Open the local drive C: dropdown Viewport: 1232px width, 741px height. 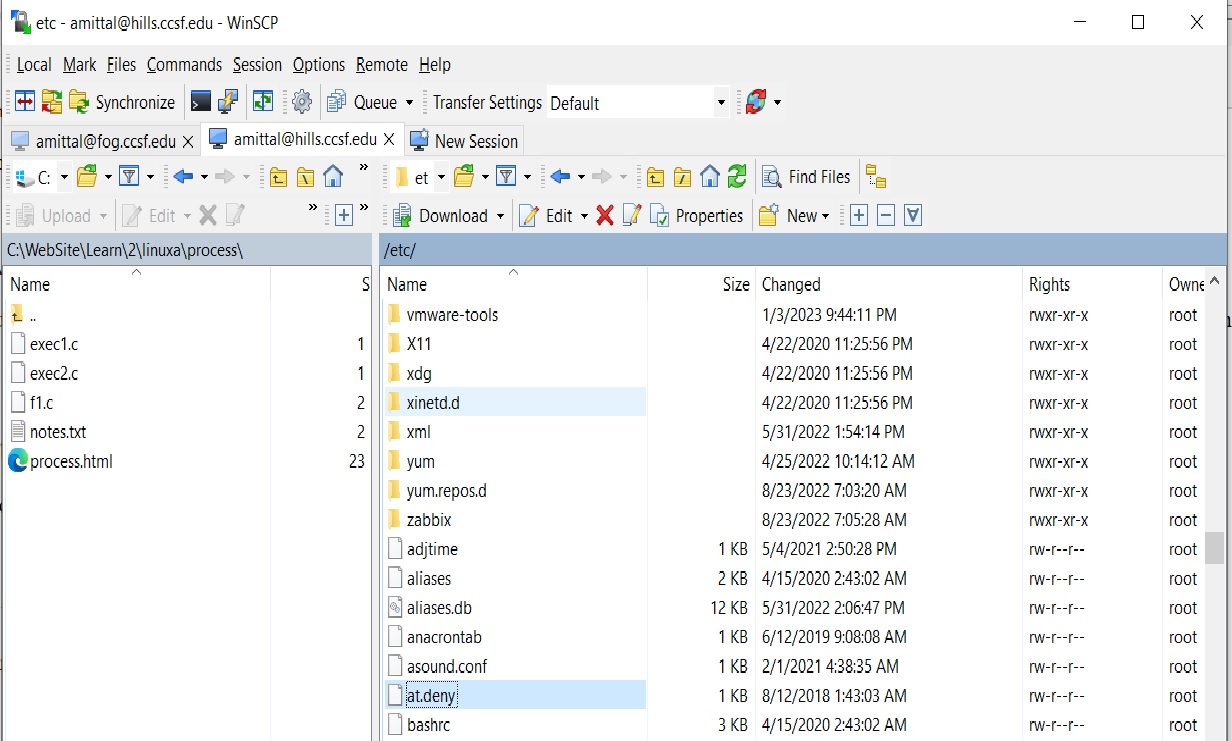[64, 177]
